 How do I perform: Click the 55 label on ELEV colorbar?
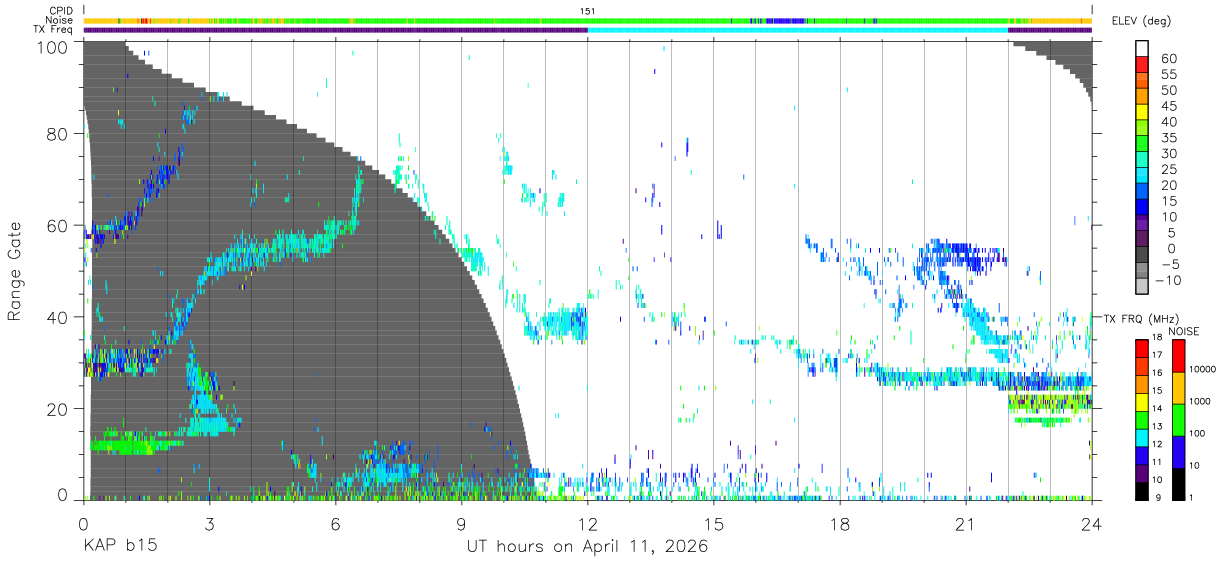tap(1168, 75)
